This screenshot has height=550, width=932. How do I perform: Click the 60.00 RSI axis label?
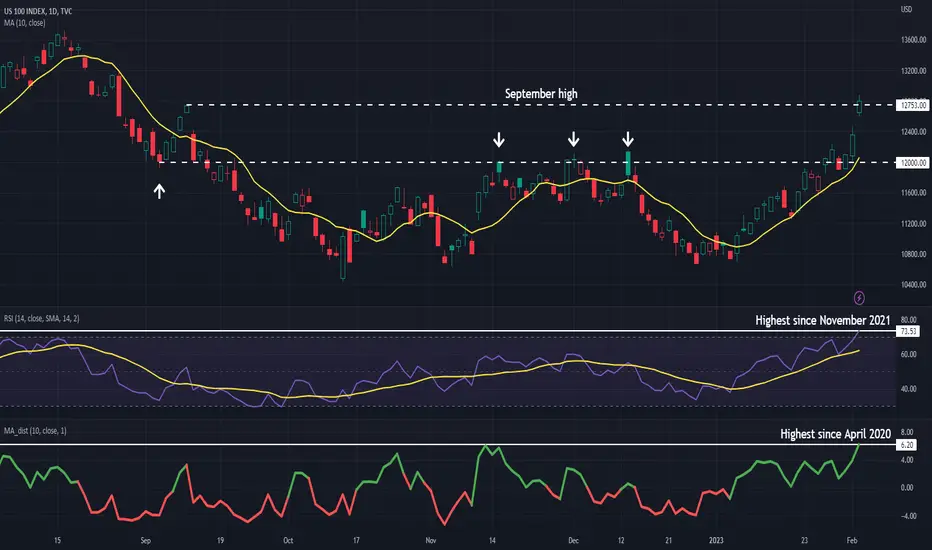click(908, 354)
